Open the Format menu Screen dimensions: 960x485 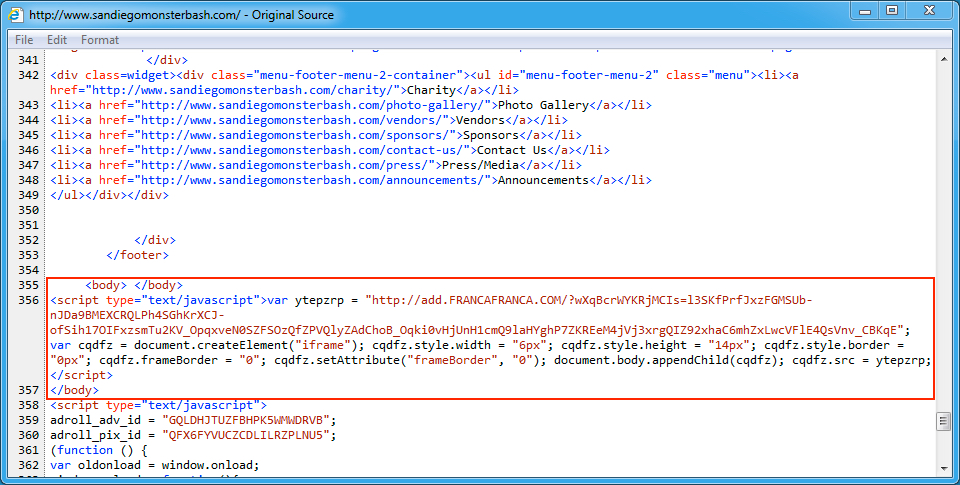click(100, 40)
